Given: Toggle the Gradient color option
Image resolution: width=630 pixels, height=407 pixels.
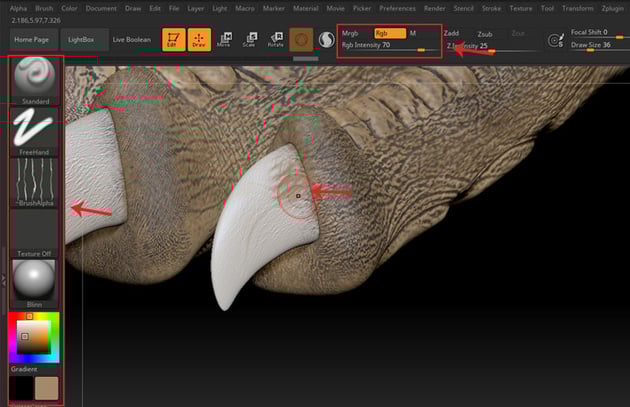Looking at the screenshot, I should click(x=24, y=369).
